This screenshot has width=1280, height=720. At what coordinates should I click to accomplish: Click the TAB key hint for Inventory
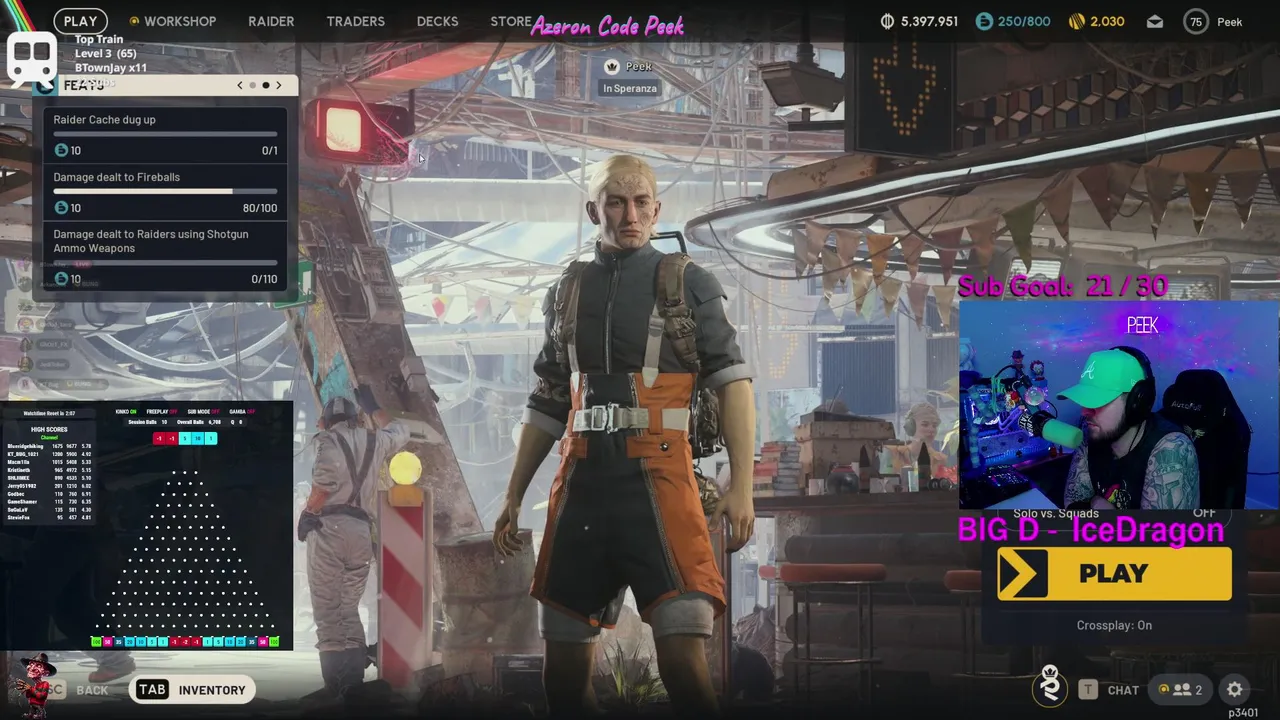152,689
